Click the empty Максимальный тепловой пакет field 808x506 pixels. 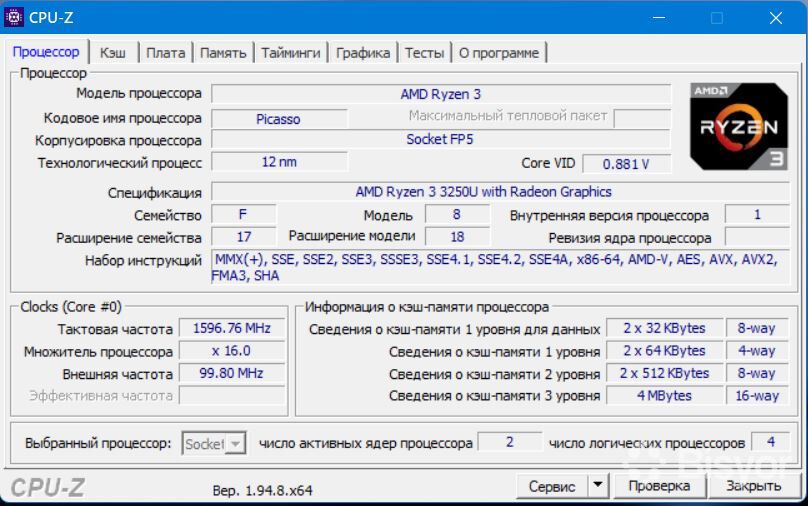point(642,118)
